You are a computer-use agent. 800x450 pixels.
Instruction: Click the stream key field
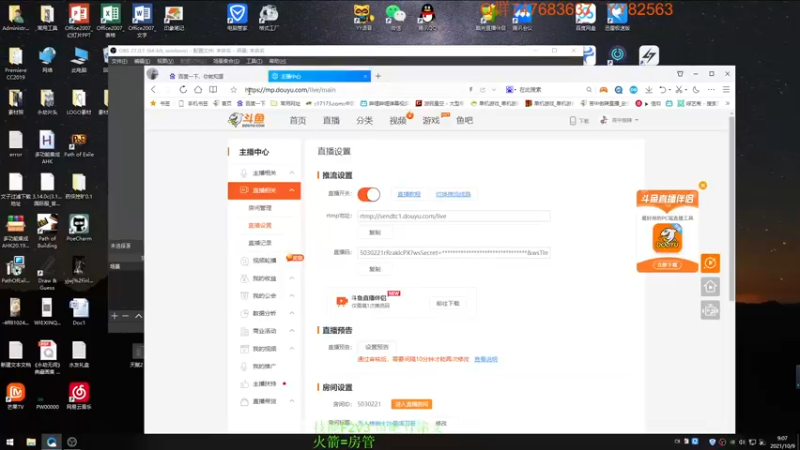tap(454, 253)
